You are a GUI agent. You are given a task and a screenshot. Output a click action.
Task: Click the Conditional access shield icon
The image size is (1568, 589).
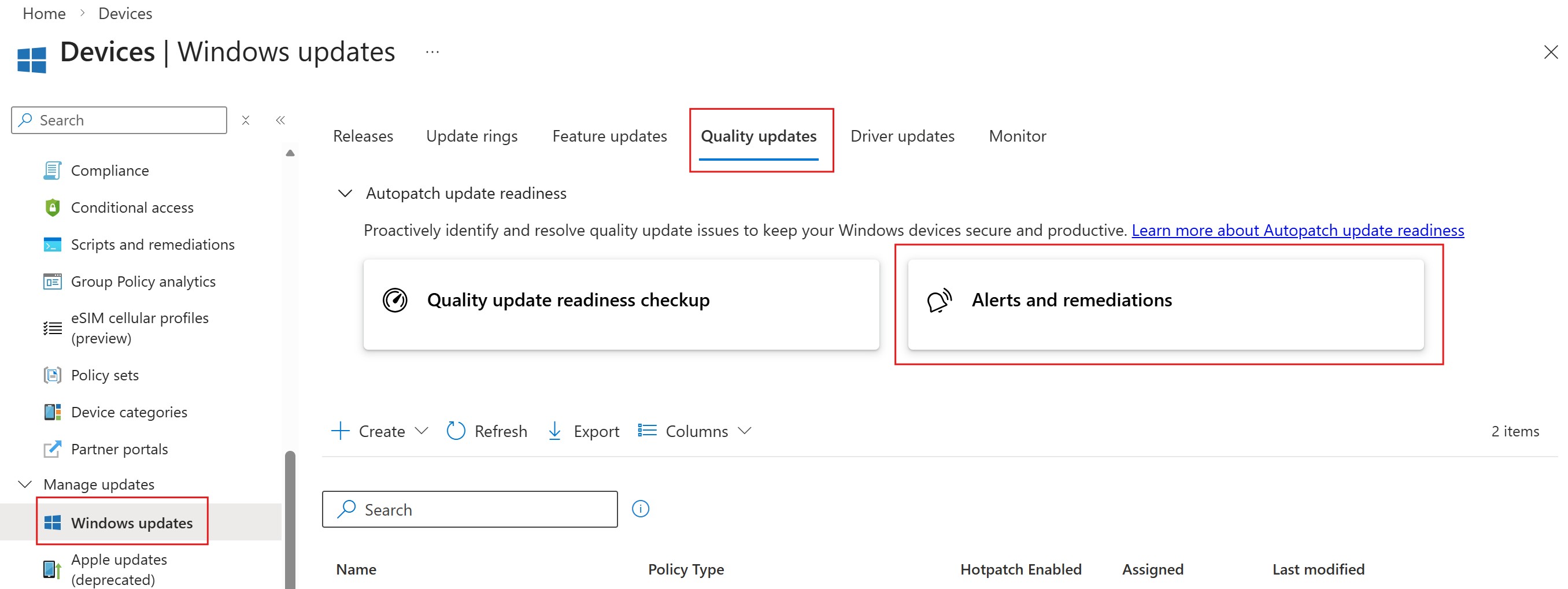click(53, 208)
